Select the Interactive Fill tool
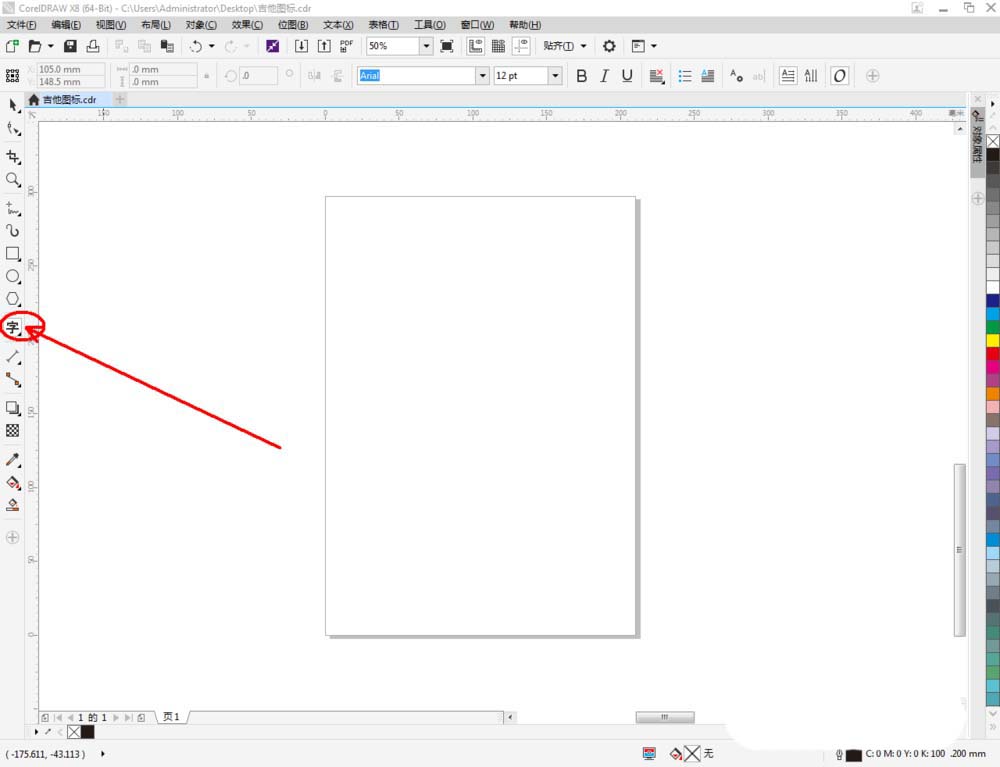Image resolution: width=1000 pixels, height=767 pixels. pos(13,483)
